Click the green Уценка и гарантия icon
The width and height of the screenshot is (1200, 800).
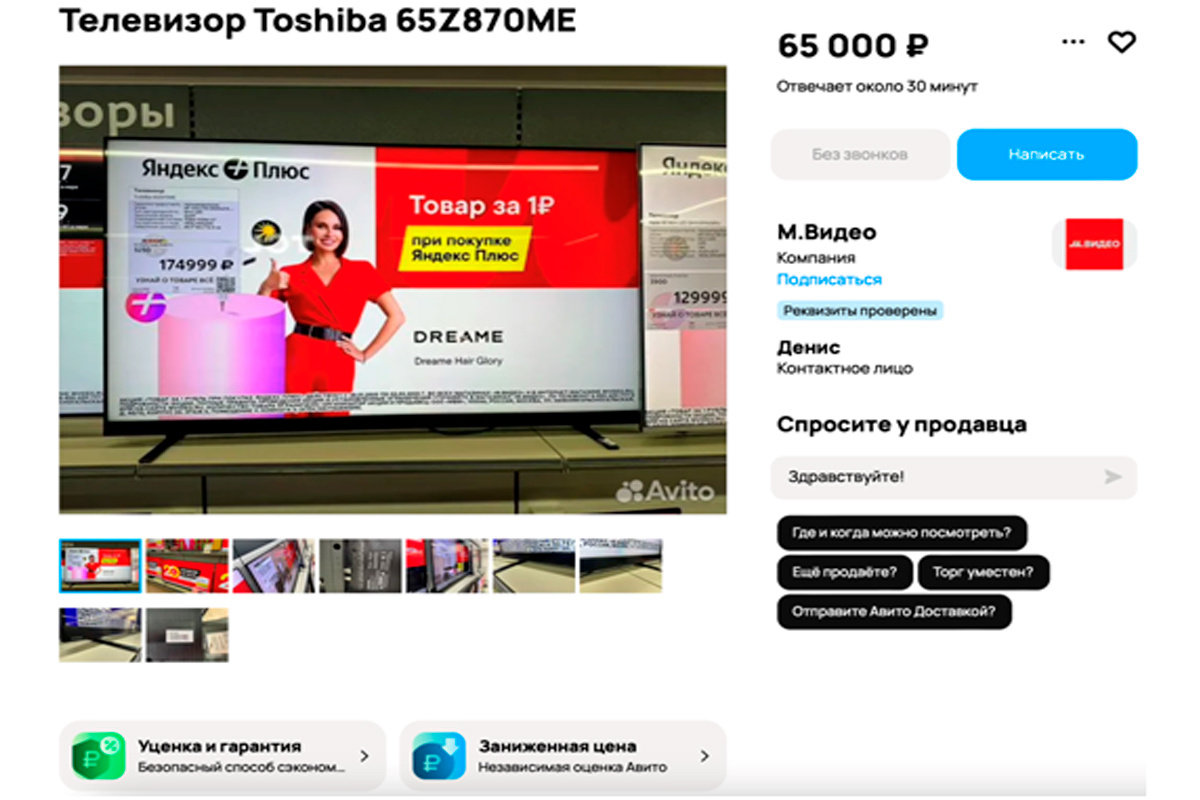98,756
